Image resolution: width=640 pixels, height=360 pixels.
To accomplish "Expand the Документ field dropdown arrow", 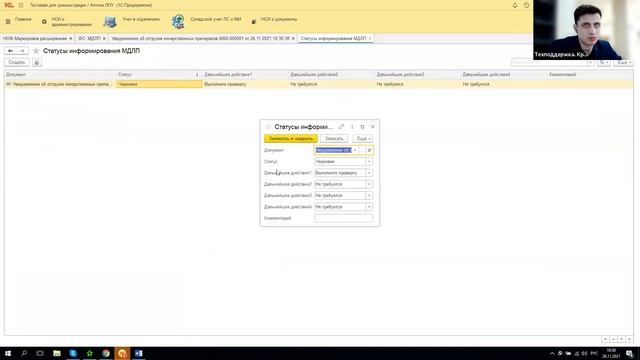I will (x=355, y=150).
